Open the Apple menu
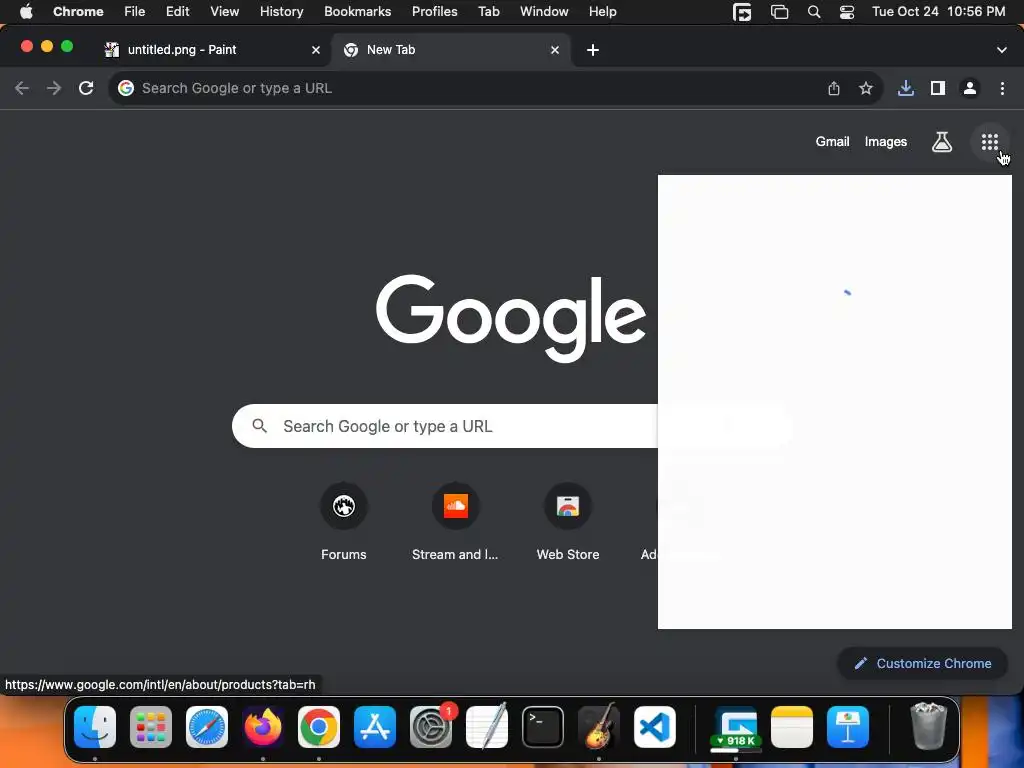 [26, 12]
